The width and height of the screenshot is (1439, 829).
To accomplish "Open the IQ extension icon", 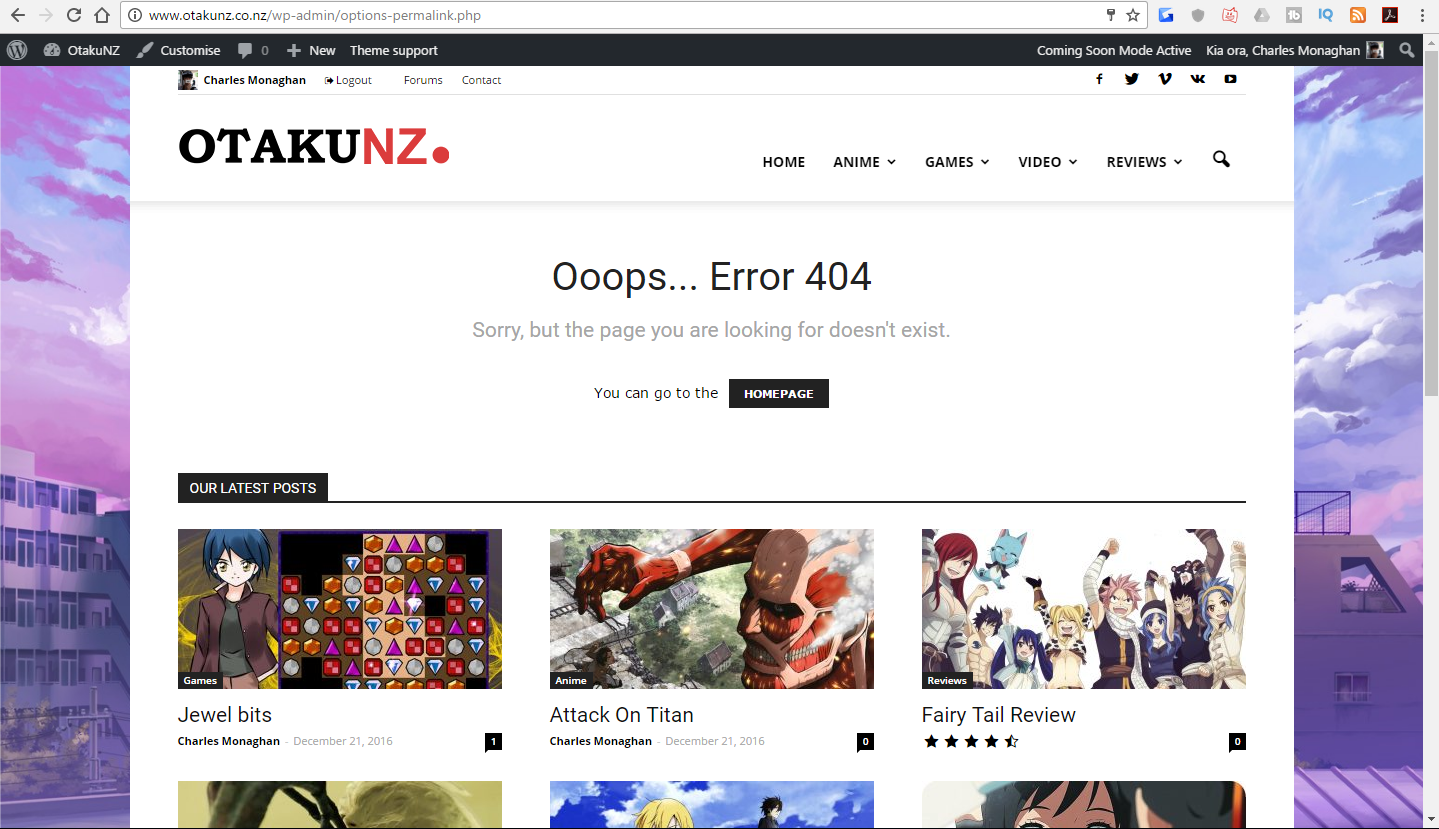I will 1325,15.
